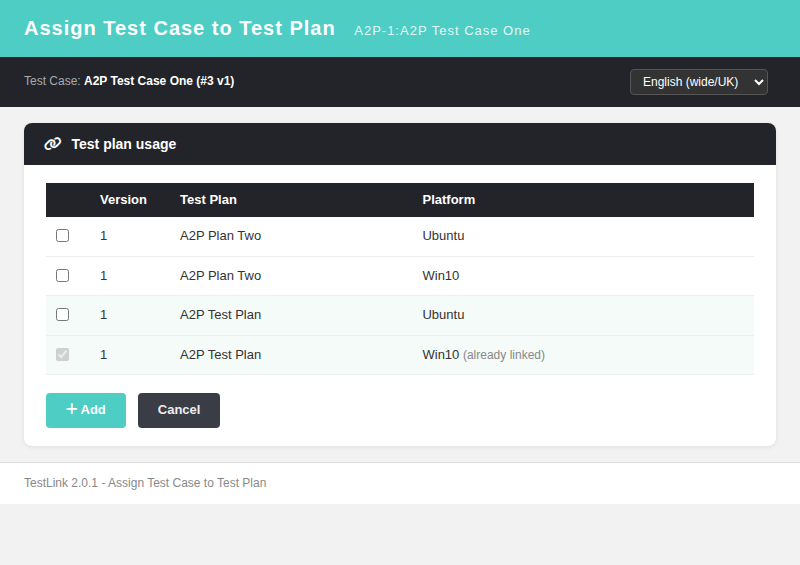Viewport: 800px width, 565px height.
Task: Click the Test plan usage panel title
Action: 123,144
